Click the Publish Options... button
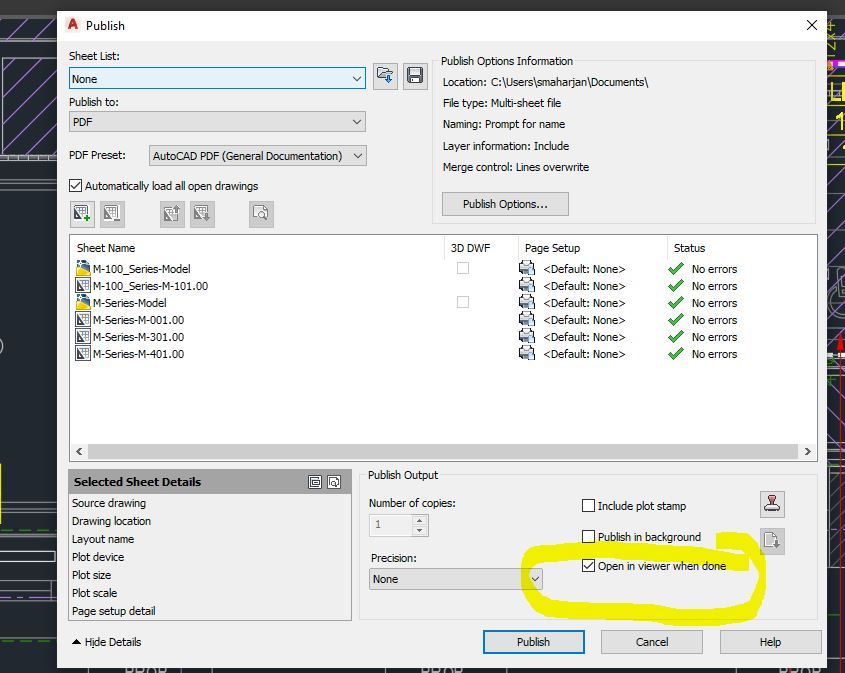The height and width of the screenshot is (673, 845). point(505,204)
